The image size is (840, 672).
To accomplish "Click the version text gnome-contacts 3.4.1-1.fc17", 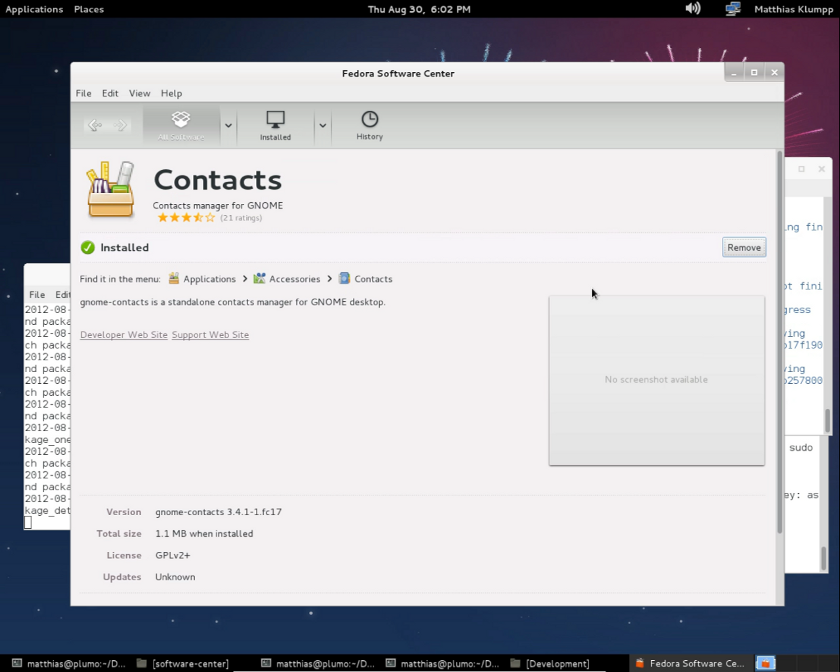I will (x=219, y=512).
